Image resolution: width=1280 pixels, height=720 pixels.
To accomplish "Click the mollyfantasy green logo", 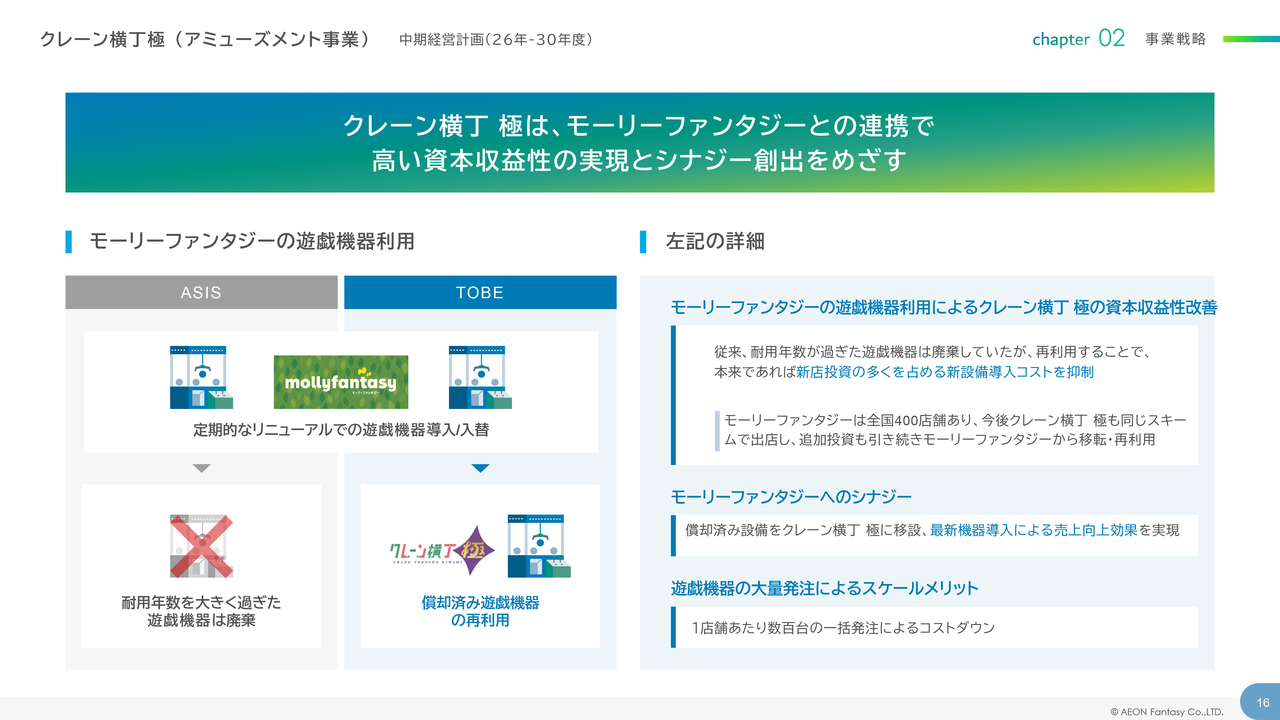I will (x=340, y=381).
